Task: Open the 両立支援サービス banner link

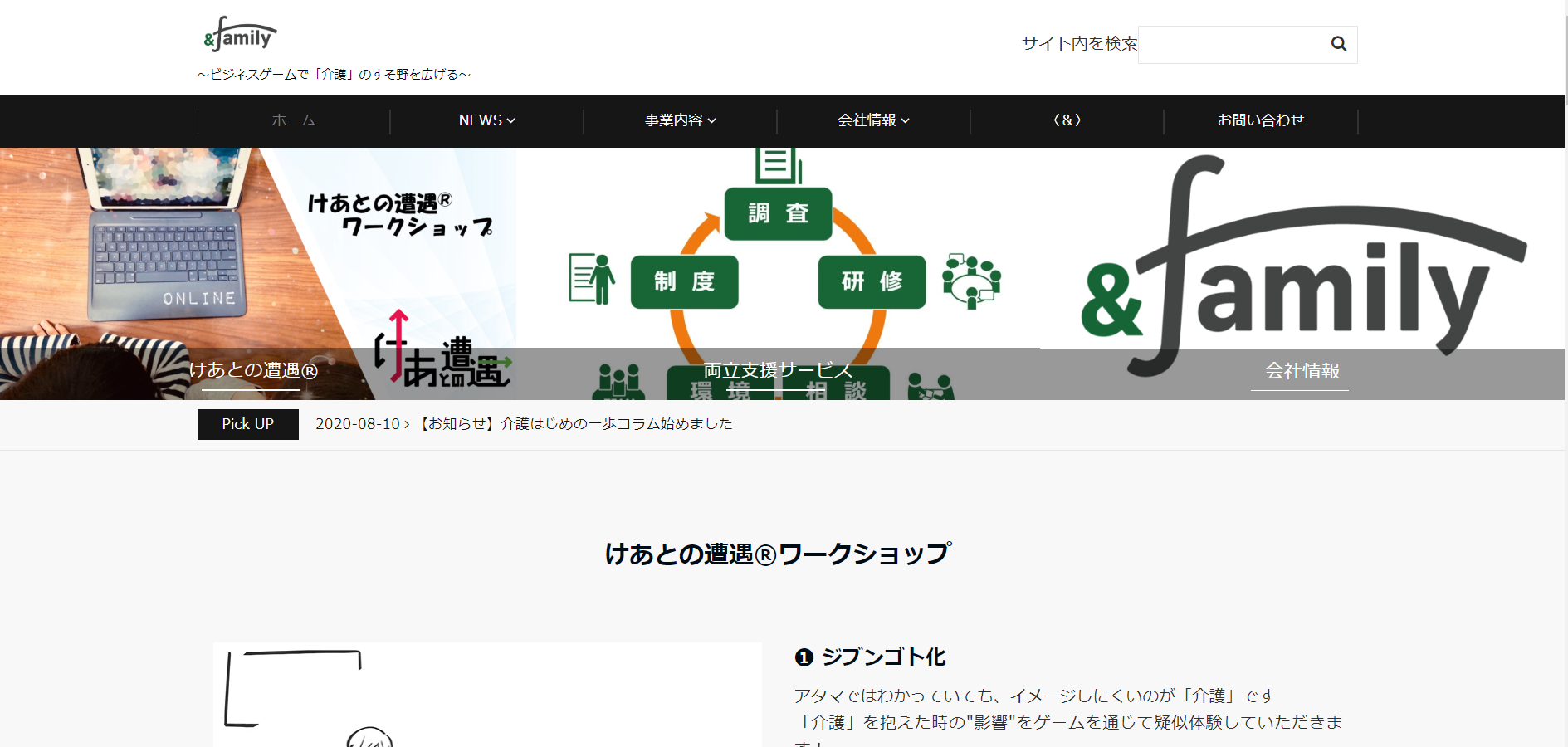Action: [x=778, y=370]
